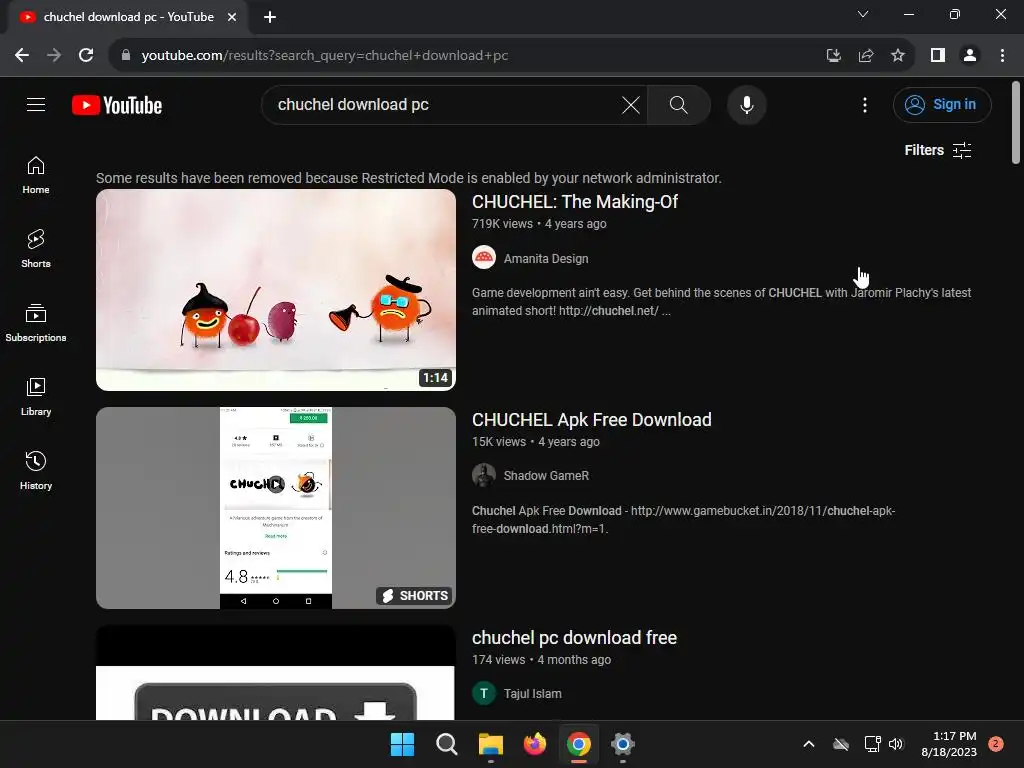
Task: Click Amanita Design channel avatar
Action: (484, 258)
